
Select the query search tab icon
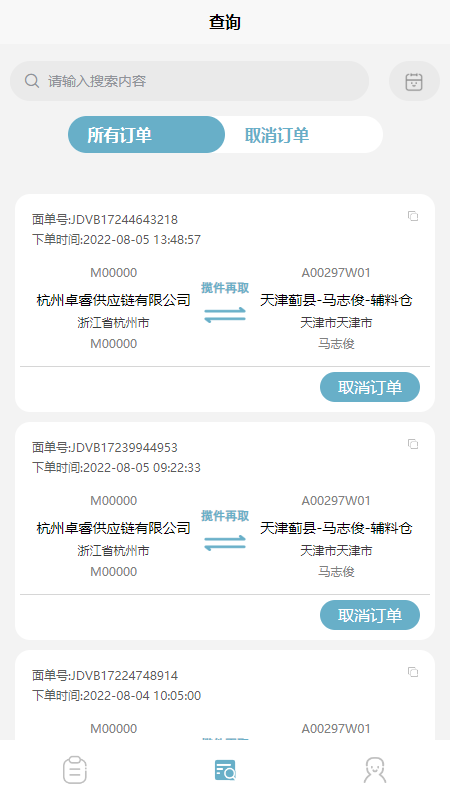(x=225, y=770)
